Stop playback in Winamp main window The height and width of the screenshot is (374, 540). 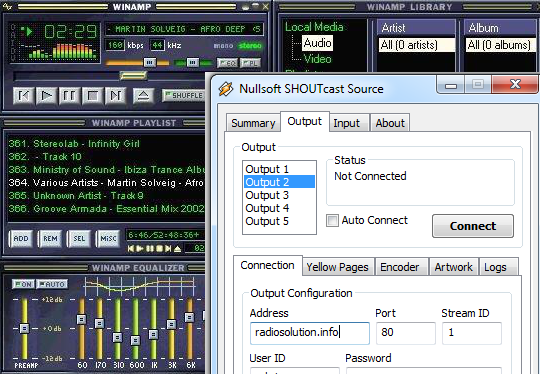pos(93,95)
